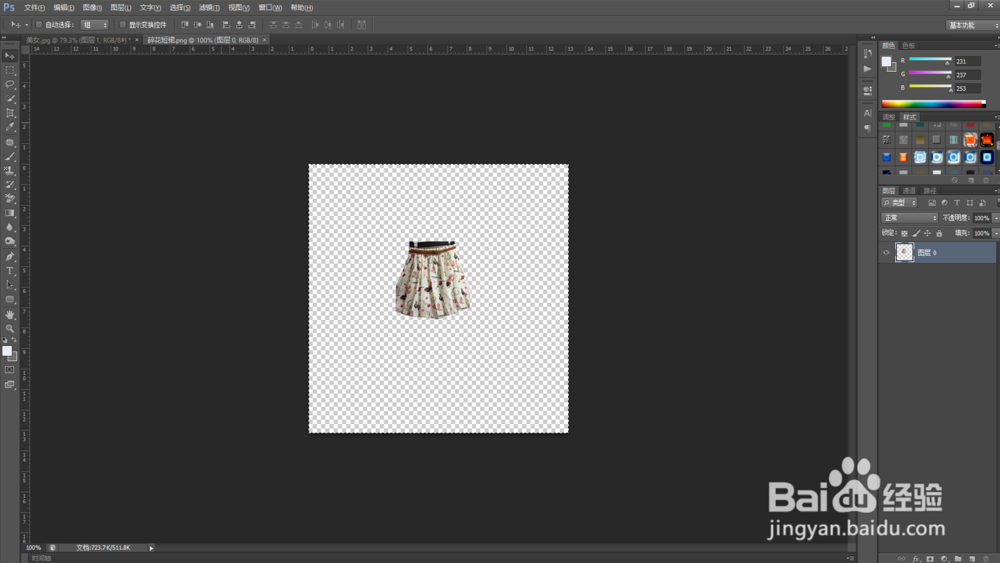1000x563 pixels.
Task: Open the auto-select 组 dropdown
Action: (x=94, y=25)
